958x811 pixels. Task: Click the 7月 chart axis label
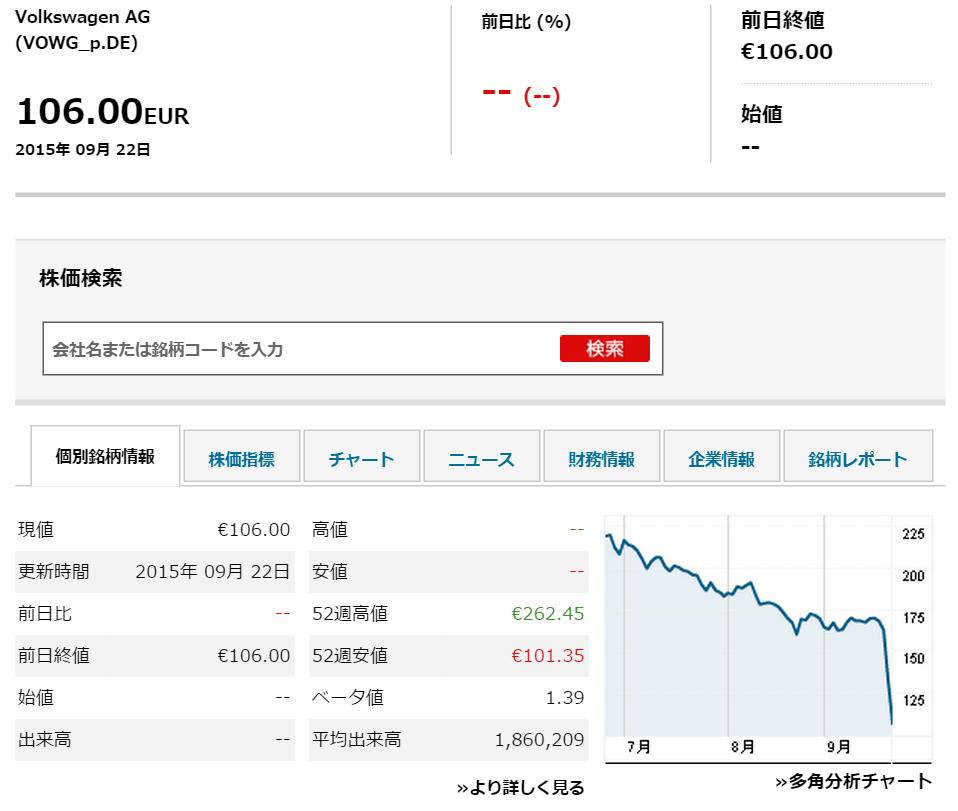click(638, 747)
